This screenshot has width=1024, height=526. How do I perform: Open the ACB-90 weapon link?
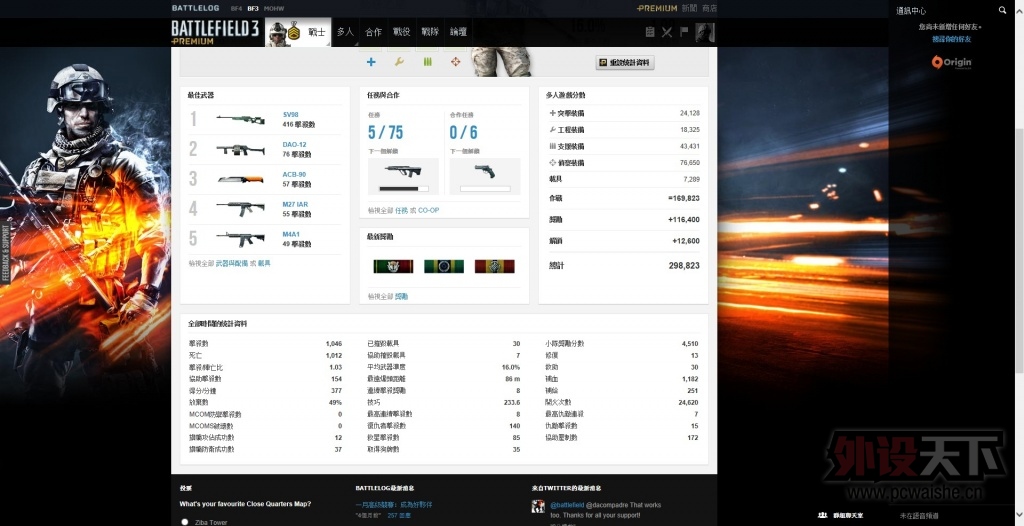point(294,174)
